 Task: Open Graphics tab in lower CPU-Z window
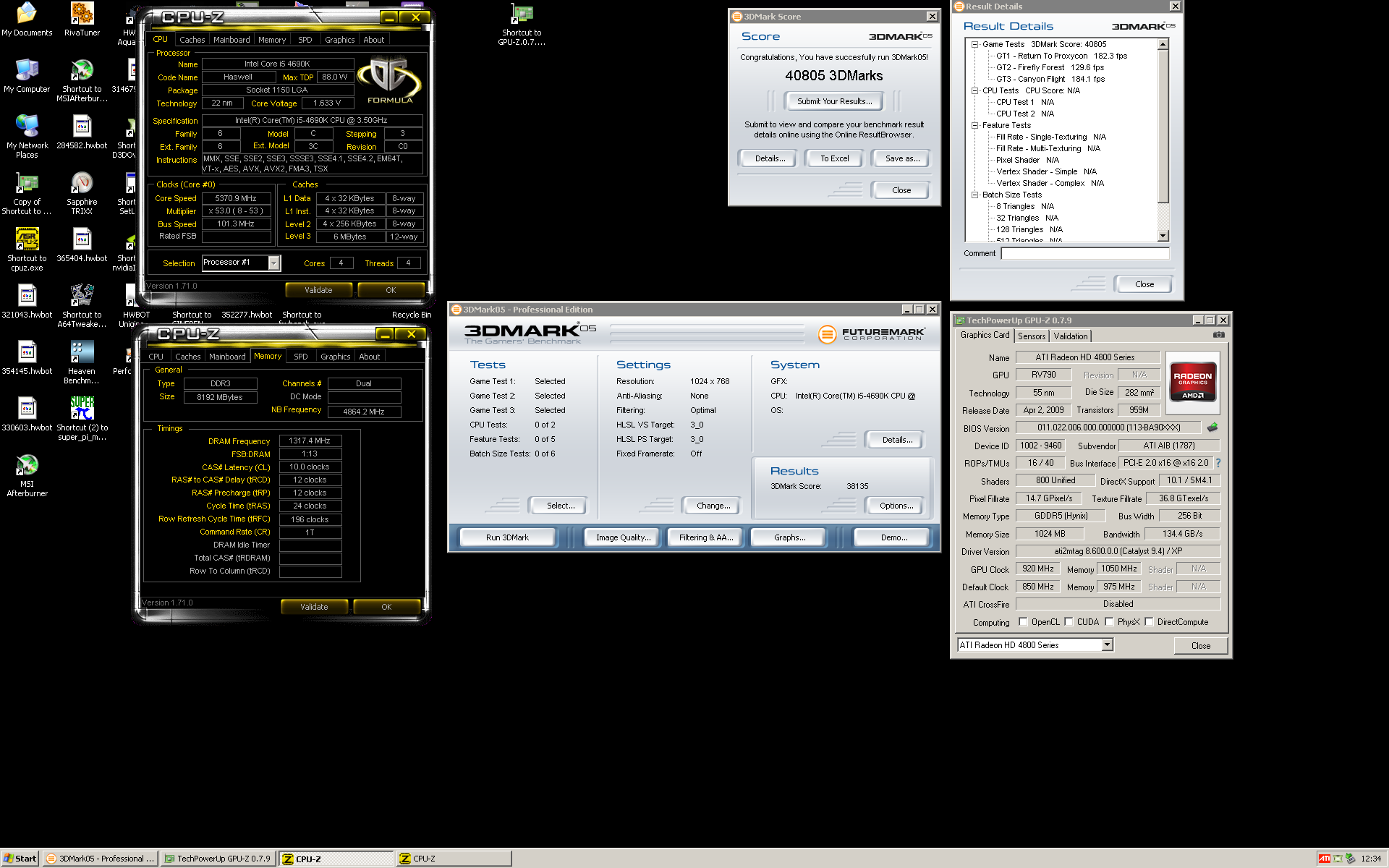(336, 357)
